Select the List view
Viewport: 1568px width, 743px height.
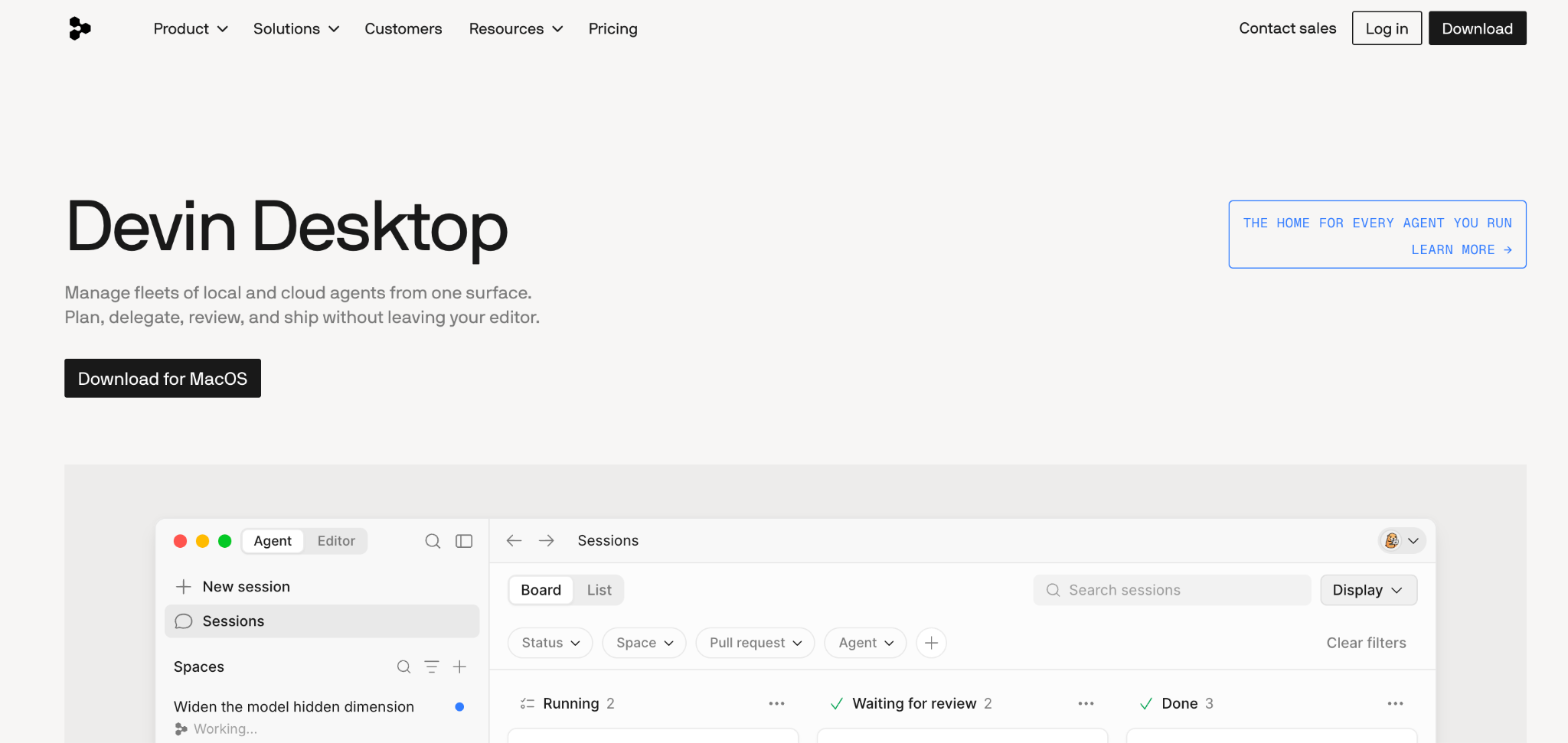[599, 590]
